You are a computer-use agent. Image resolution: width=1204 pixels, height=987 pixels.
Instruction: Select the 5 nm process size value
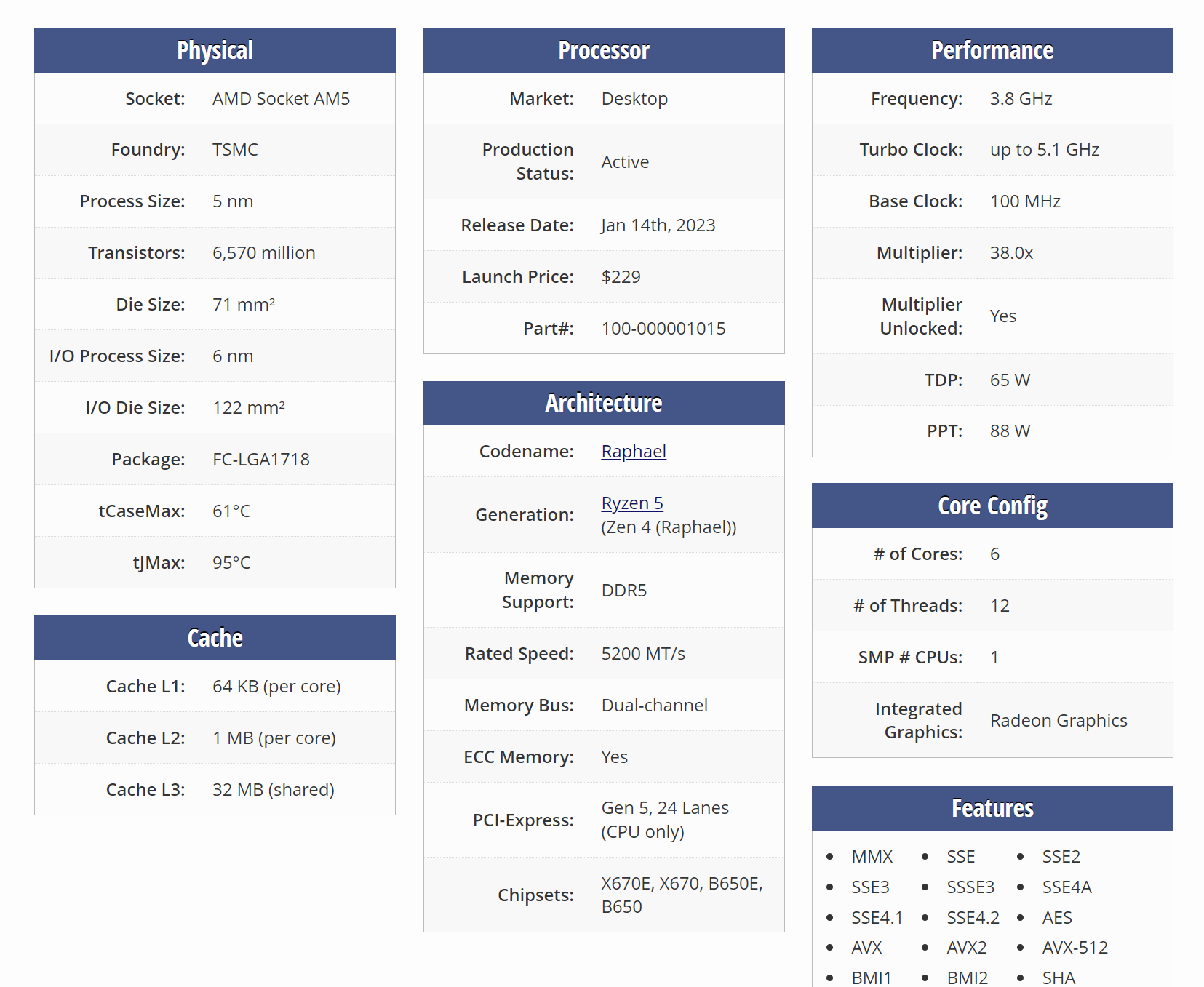click(233, 201)
